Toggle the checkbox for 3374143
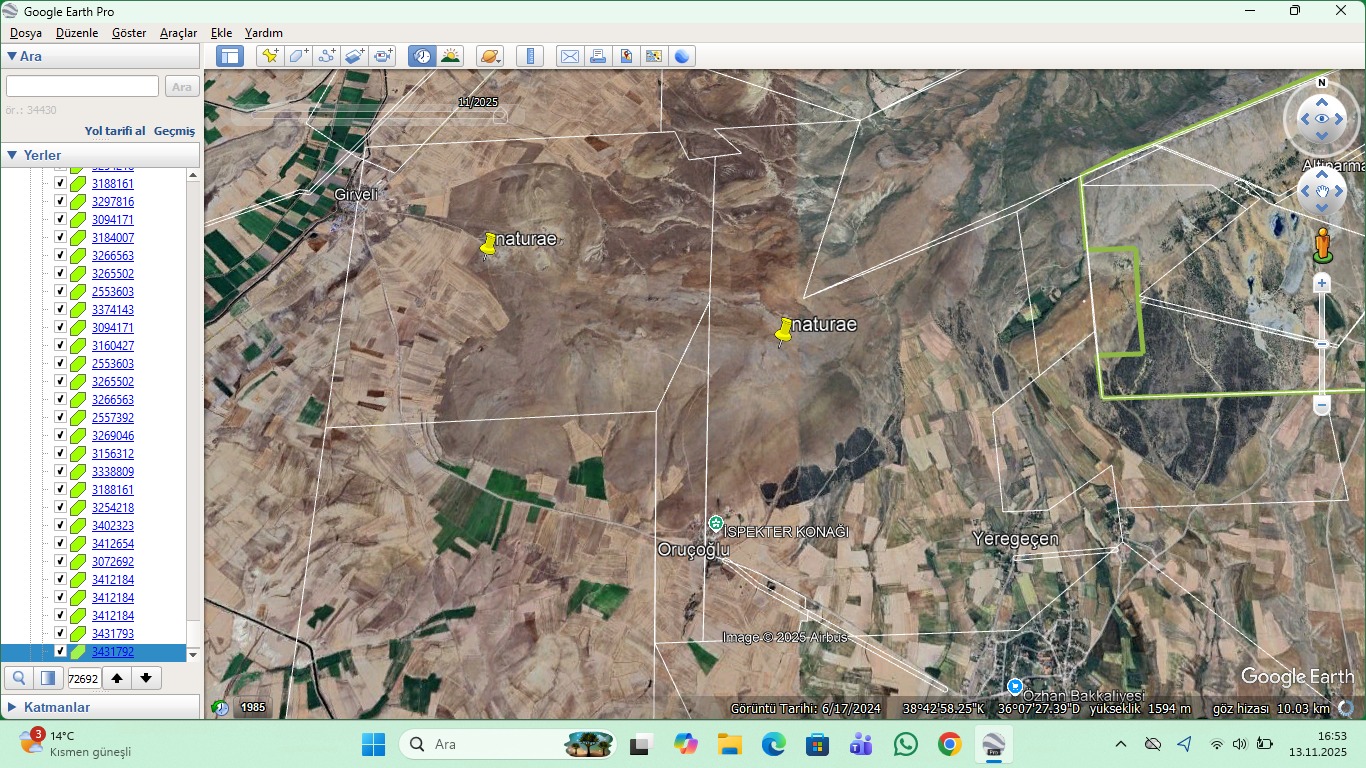Viewport: 1366px width, 768px height. click(60, 310)
